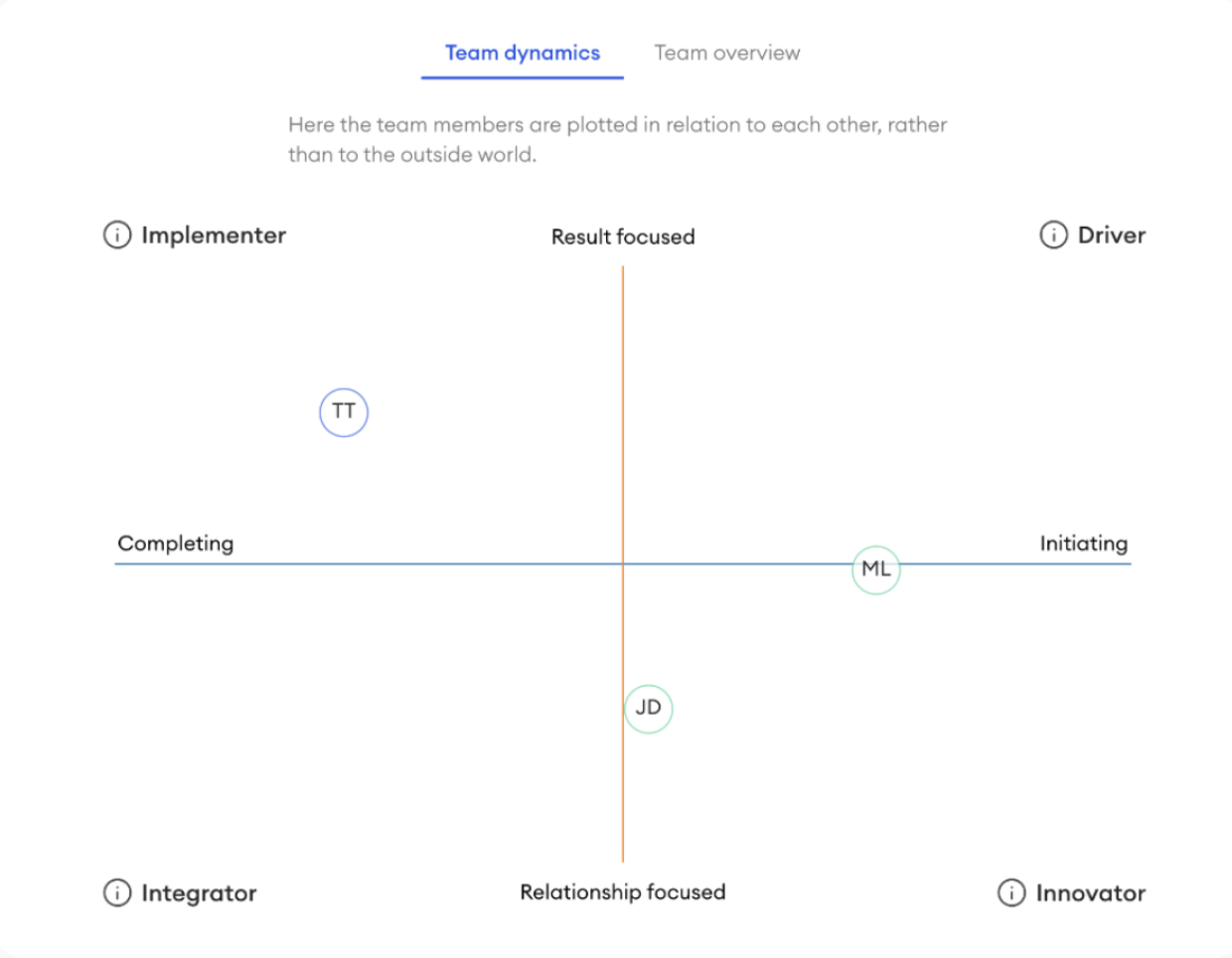Select the TT team member bubble

tap(344, 412)
